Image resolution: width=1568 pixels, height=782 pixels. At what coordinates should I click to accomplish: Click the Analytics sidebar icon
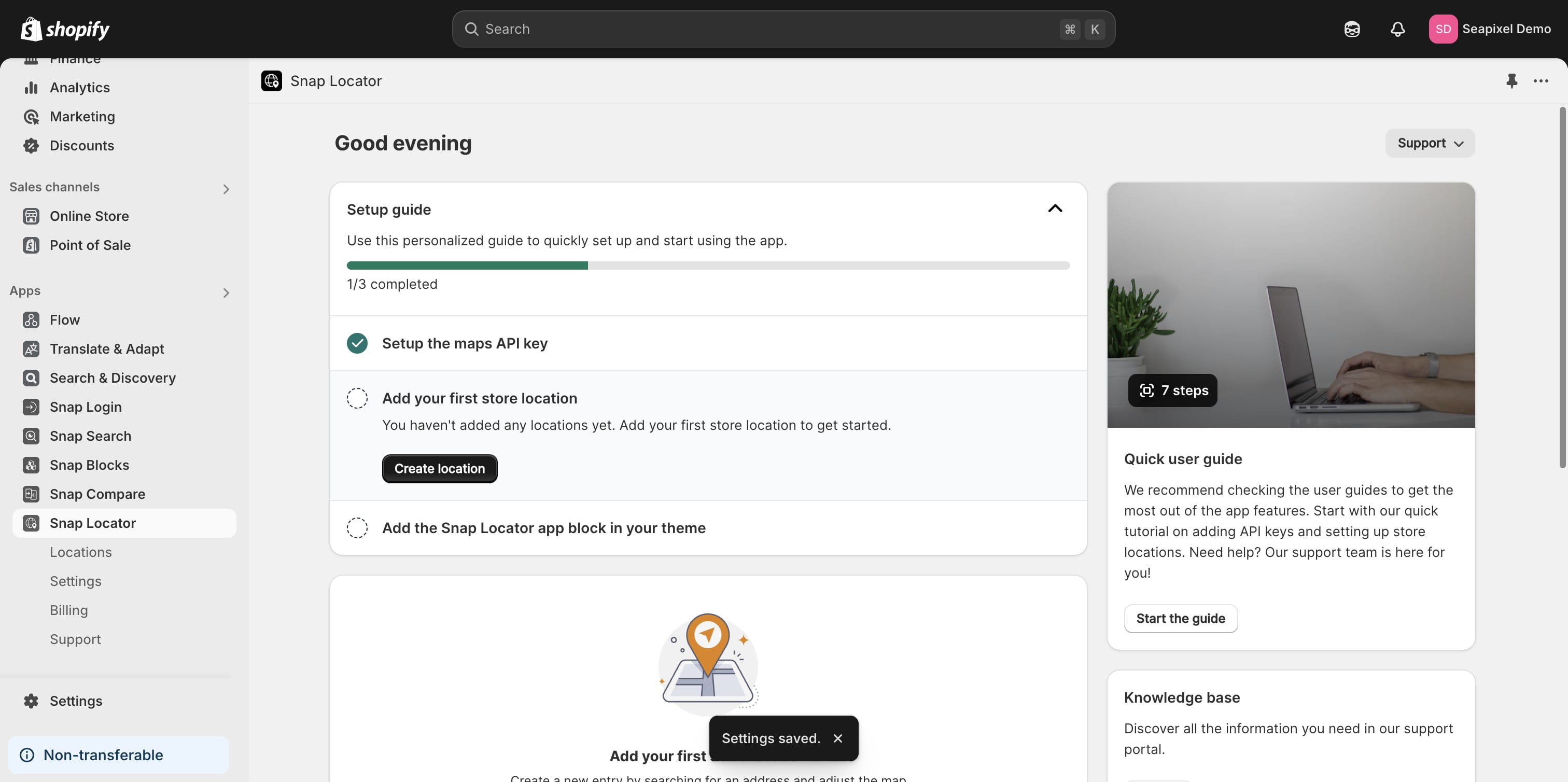pos(31,88)
